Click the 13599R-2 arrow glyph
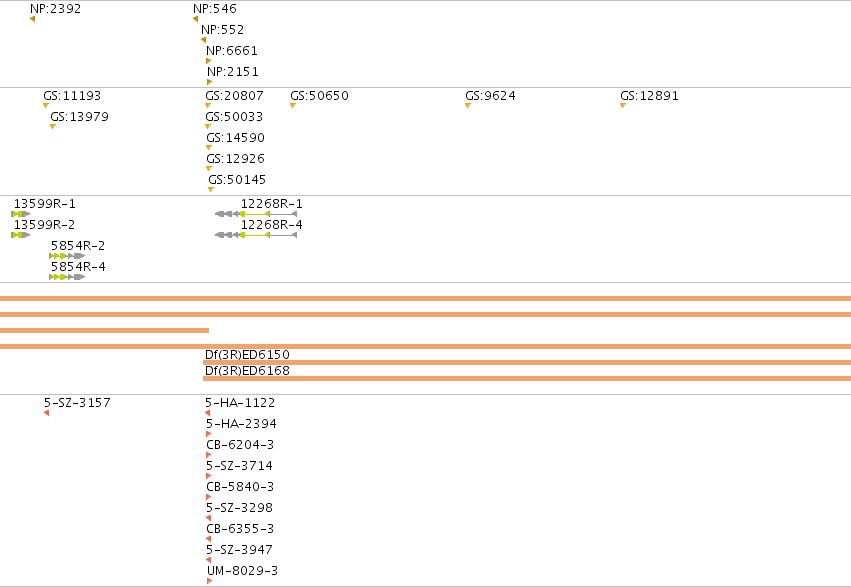This screenshot has height=587, width=851. pyautogui.click(x=21, y=235)
